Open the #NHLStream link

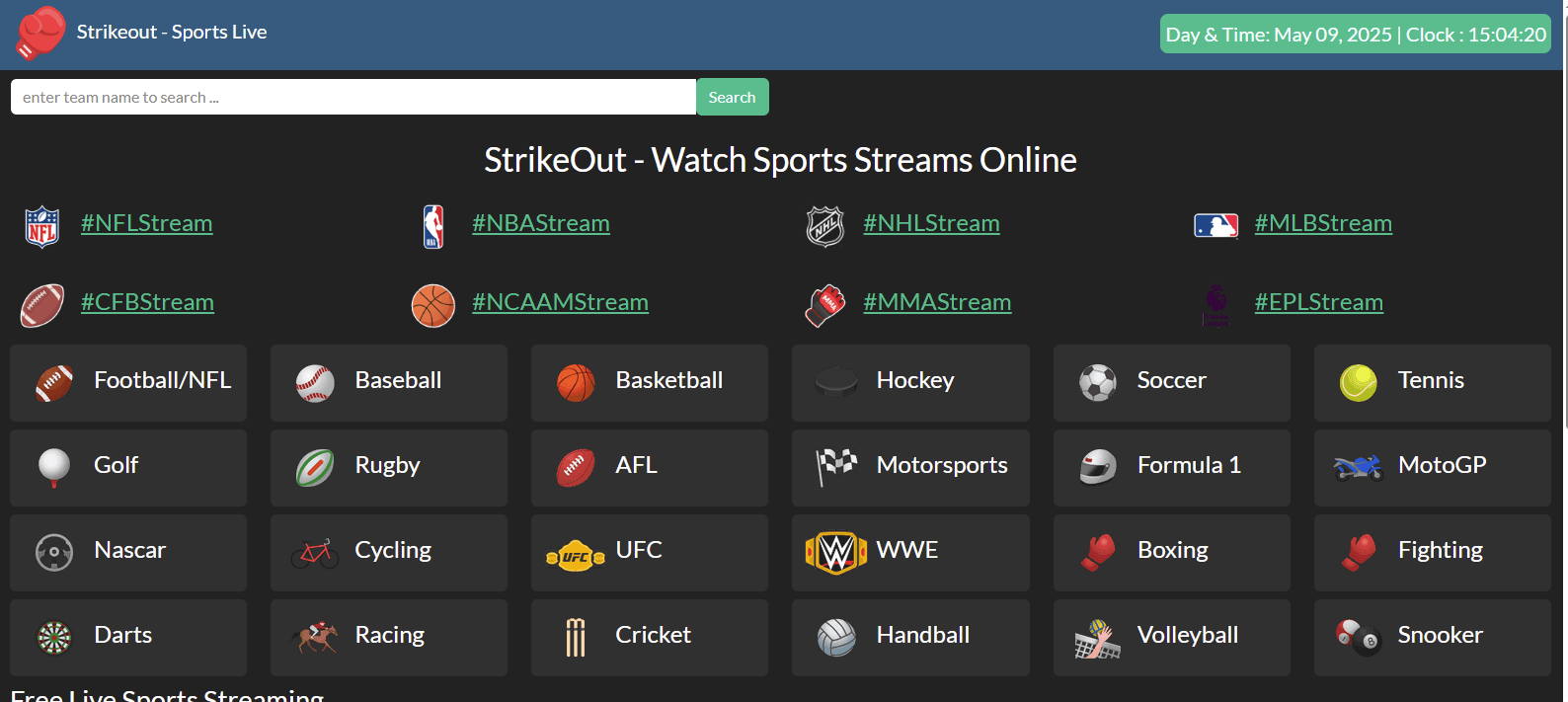[x=932, y=223]
